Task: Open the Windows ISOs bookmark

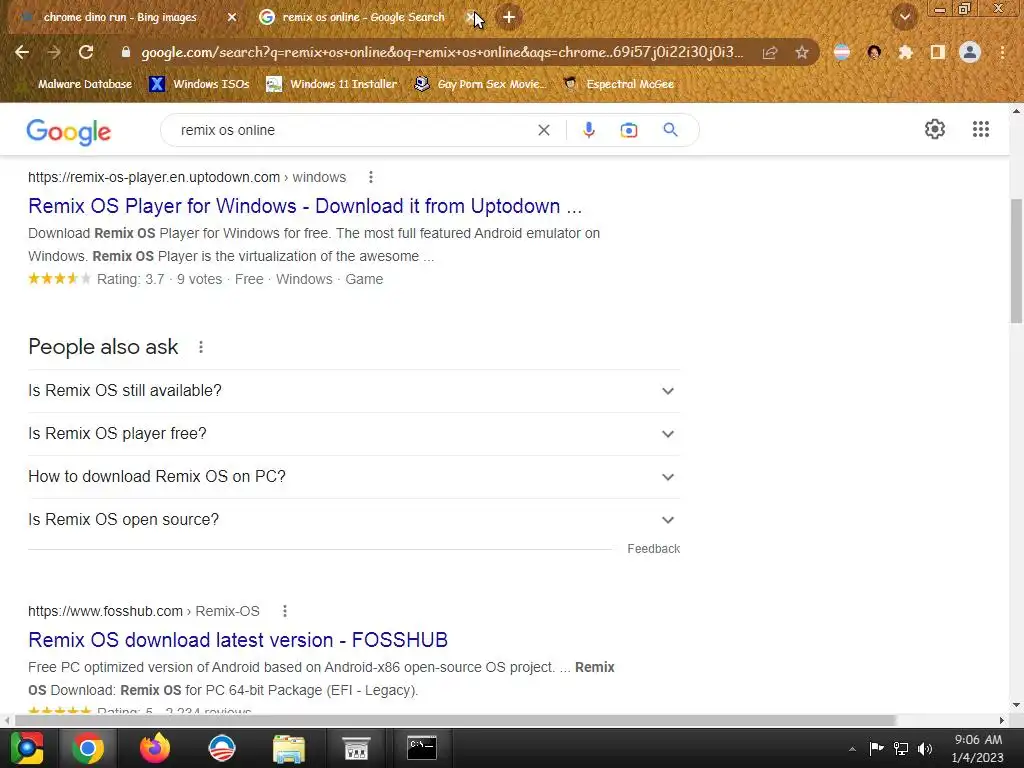Action: click(x=199, y=84)
